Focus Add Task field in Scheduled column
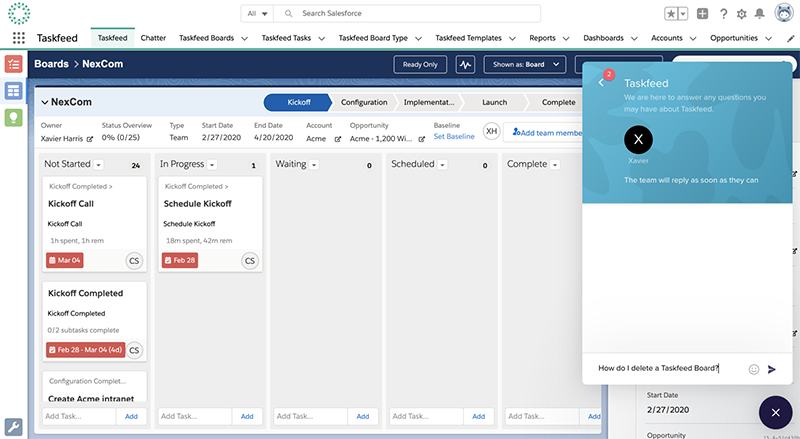Viewport: 800px width, 439px height. point(427,417)
